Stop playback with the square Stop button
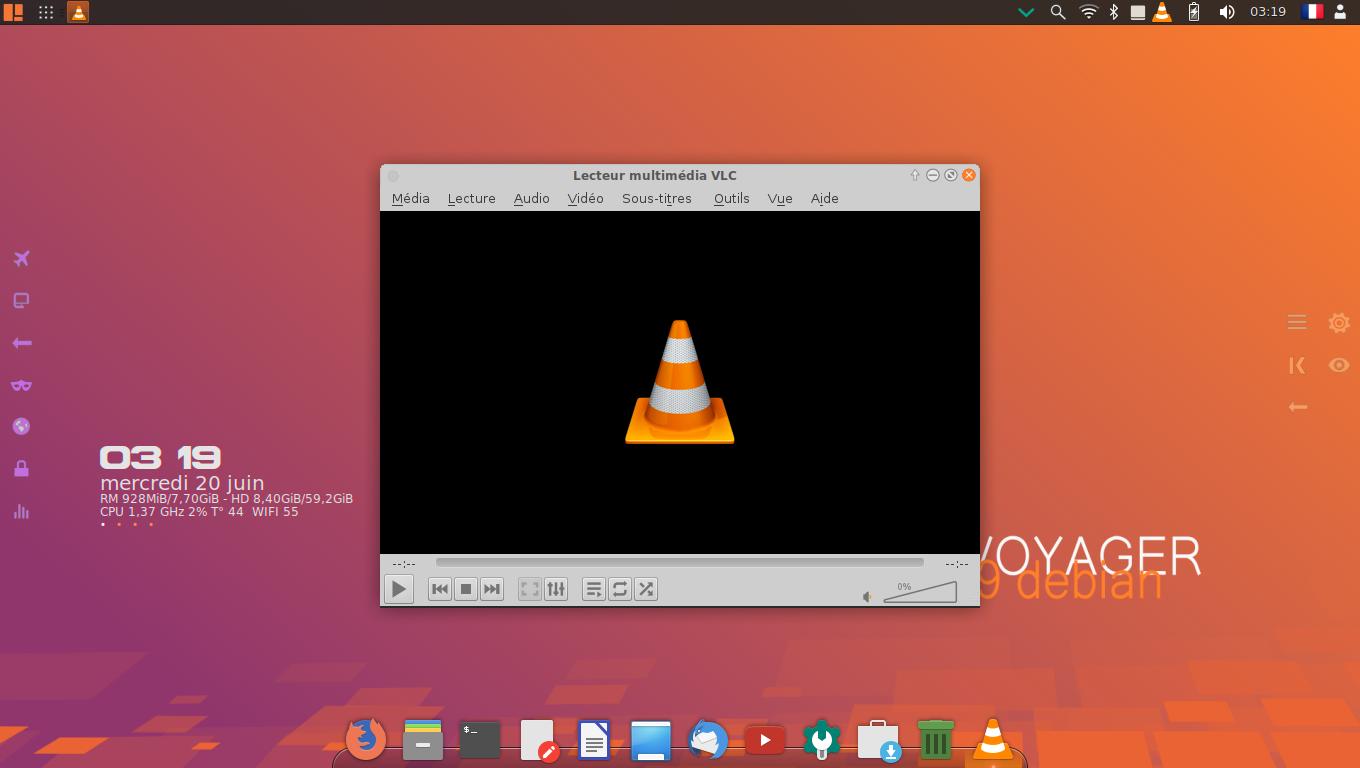The width and height of the screenshot is (1360, 768). 465,589
